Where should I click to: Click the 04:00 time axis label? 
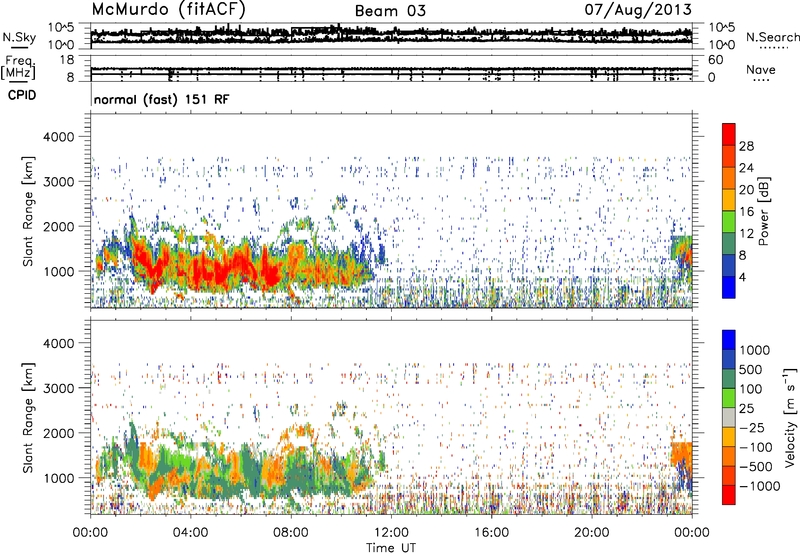190,533
